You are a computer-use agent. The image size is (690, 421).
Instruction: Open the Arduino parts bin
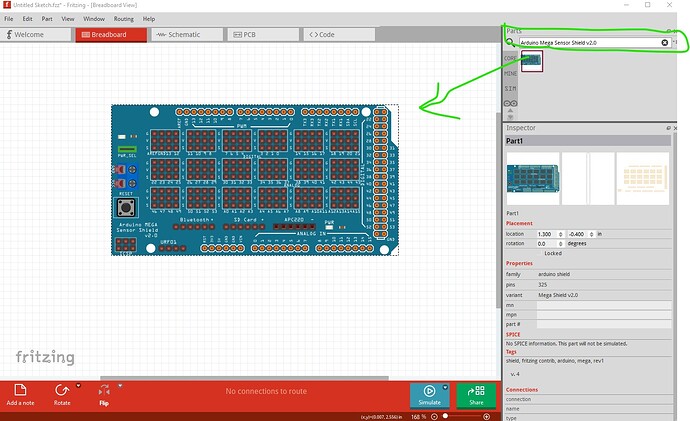point(510,103)
